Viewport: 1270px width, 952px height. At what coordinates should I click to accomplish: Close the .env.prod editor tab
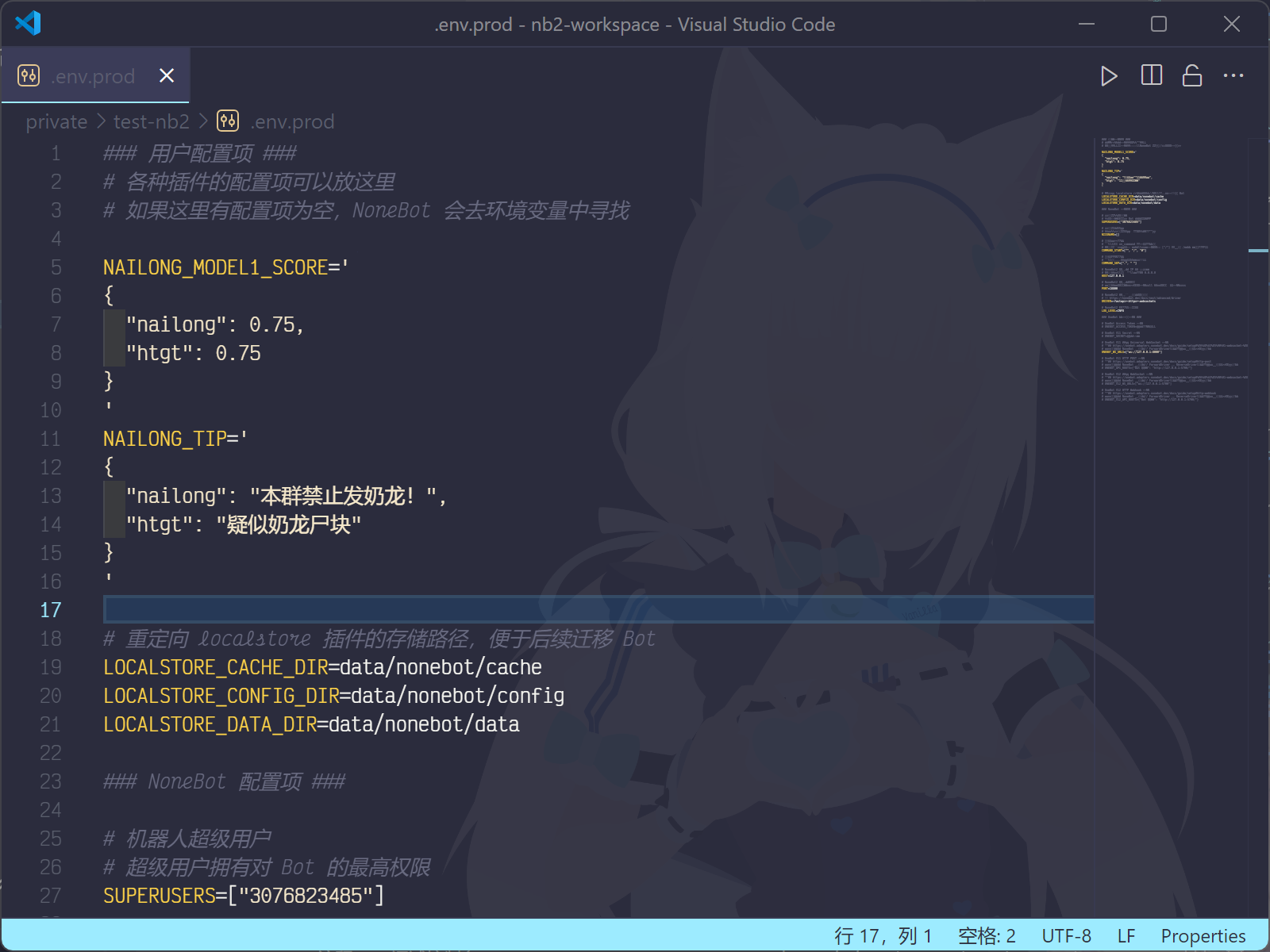point(167,75)
